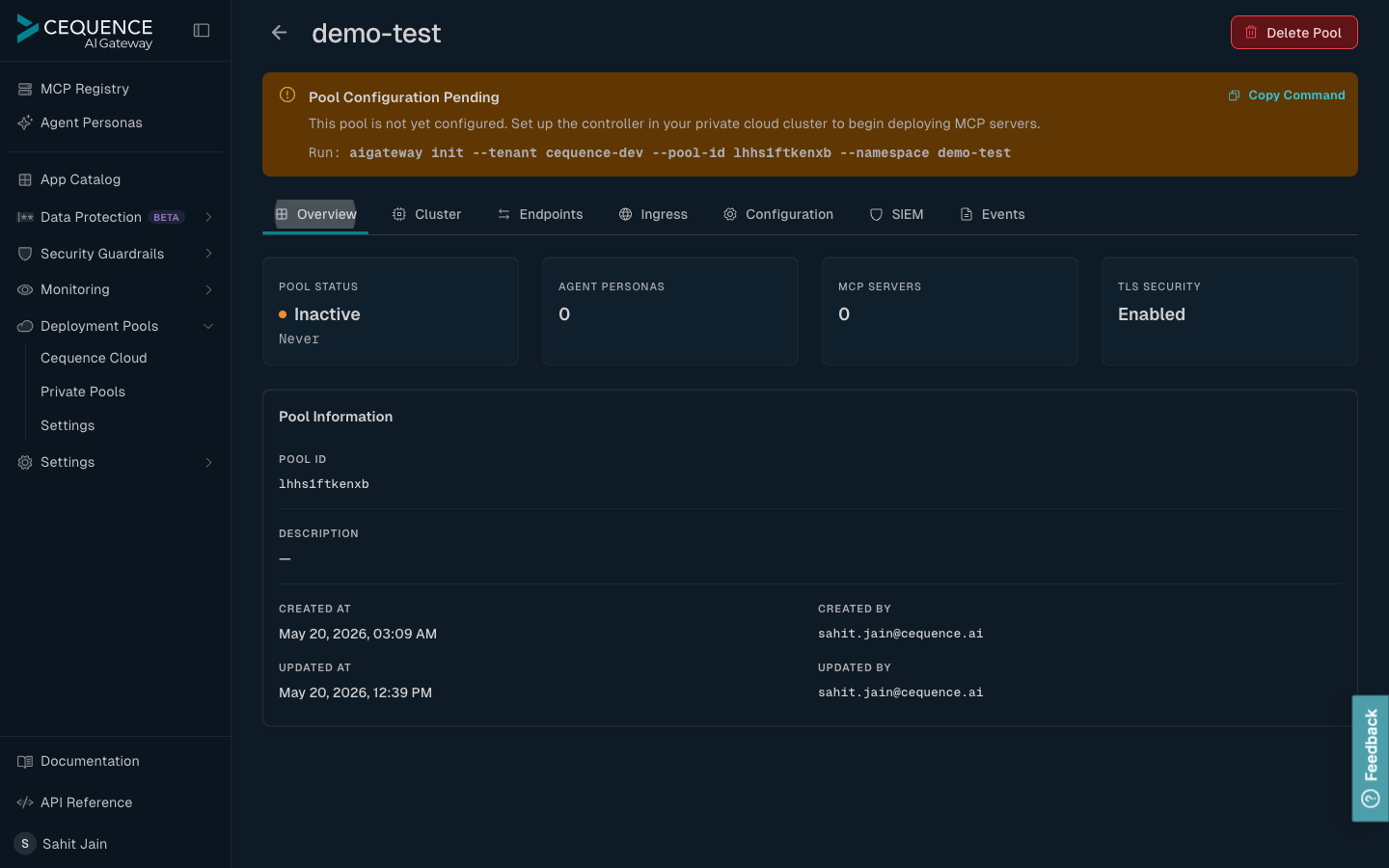Click the Cequence AI Gateway logo
This screenshot has height=868, width=1389.
coord(85,32)
